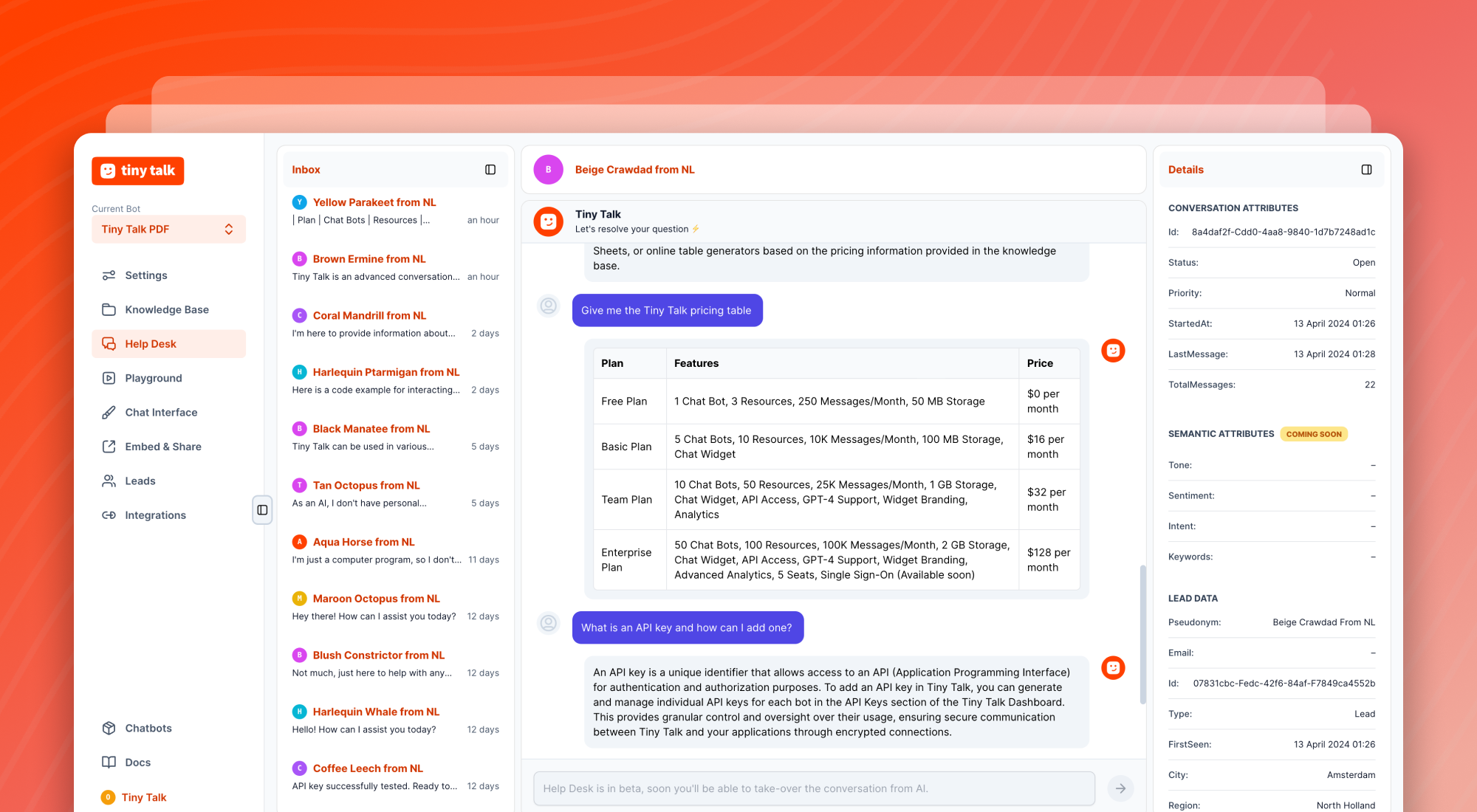Toggle the Details panel icon

click(x=1367, y=170)
